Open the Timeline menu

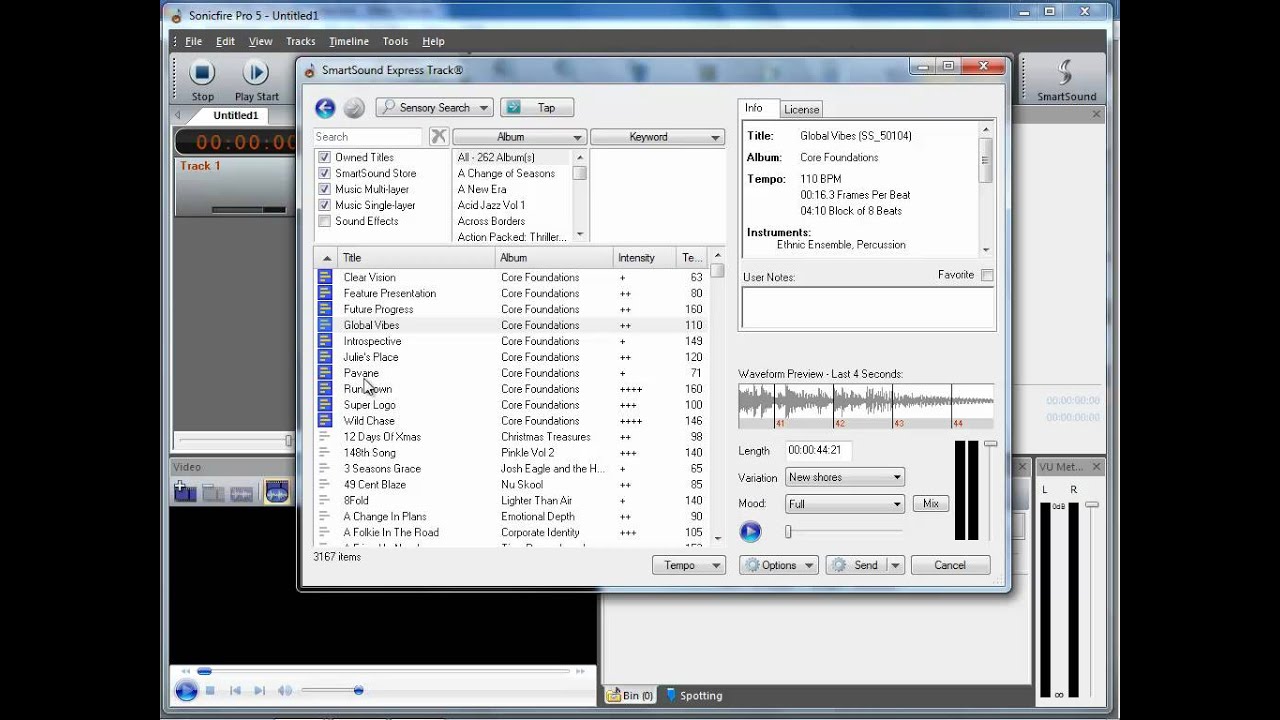click(349, 41)
